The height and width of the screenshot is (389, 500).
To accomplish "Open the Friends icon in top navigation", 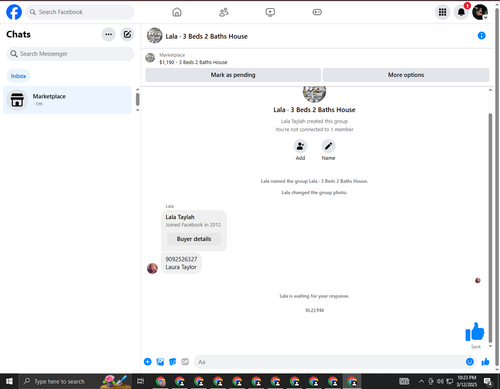I will [224, 12].
